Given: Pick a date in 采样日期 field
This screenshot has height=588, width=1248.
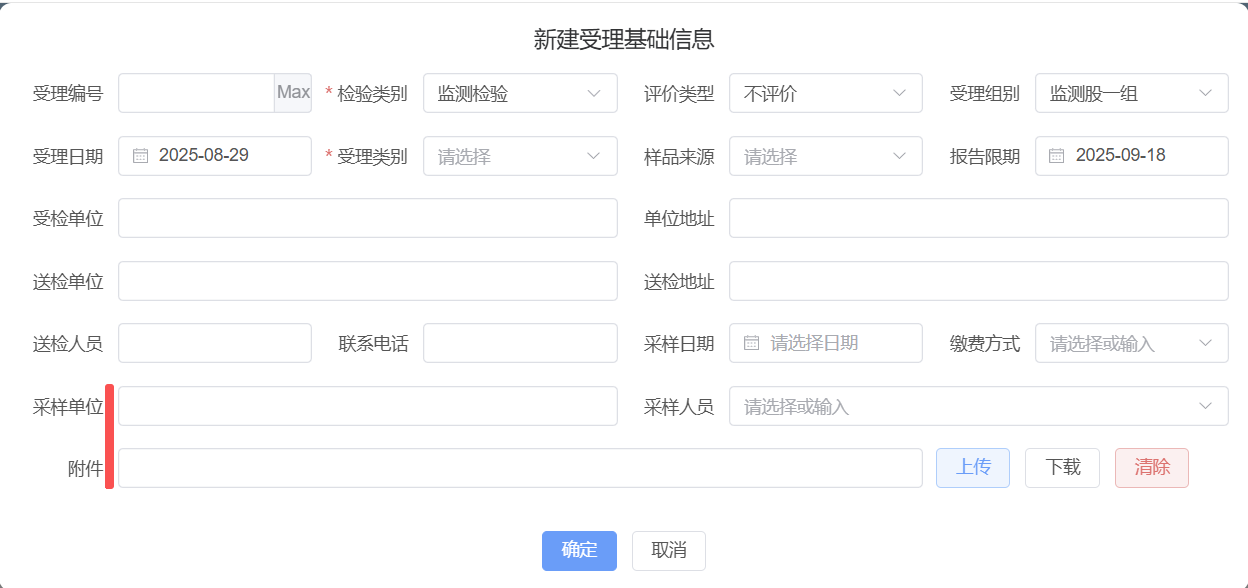Looking at the screenshot, I should pos(826,343).
